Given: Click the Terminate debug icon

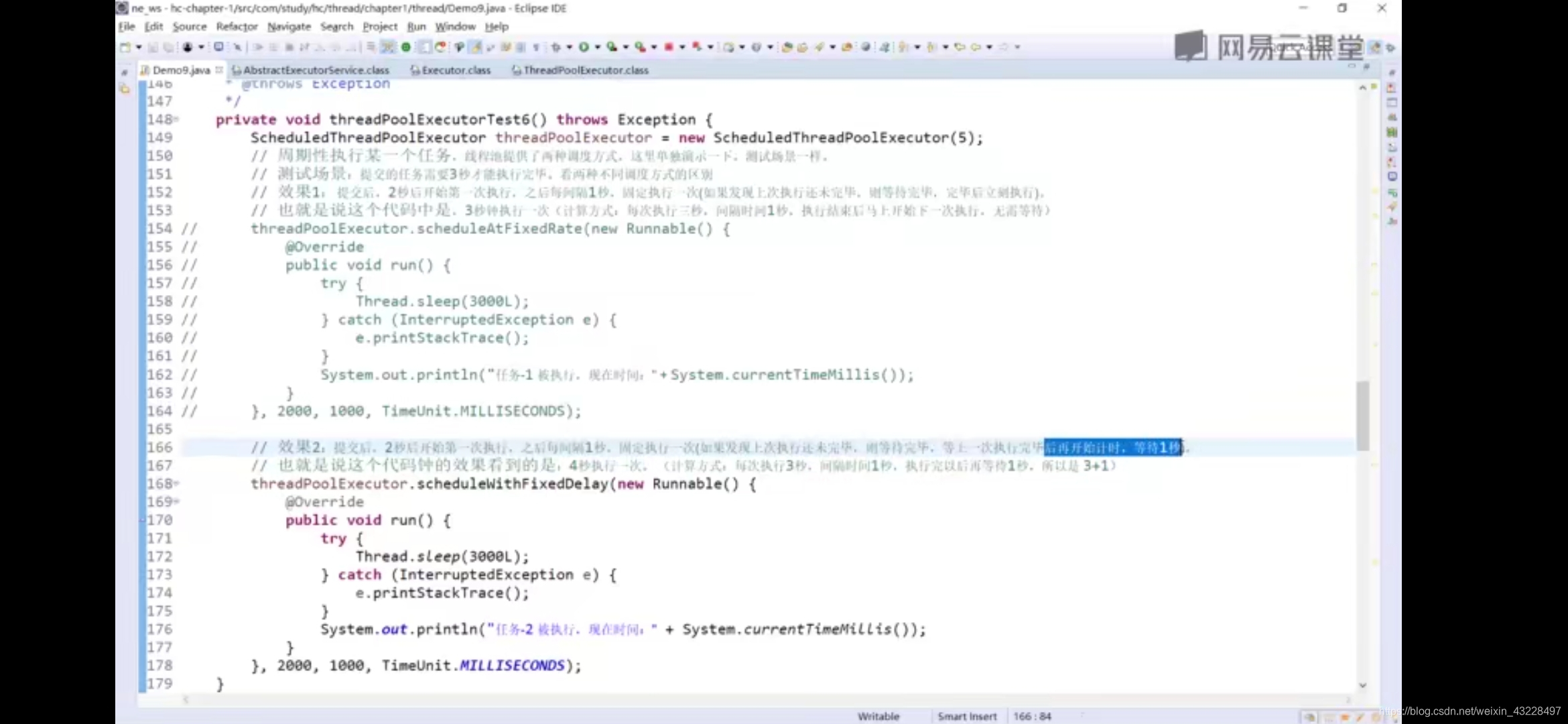Looking at the screenshot, I should pos(289,47).
